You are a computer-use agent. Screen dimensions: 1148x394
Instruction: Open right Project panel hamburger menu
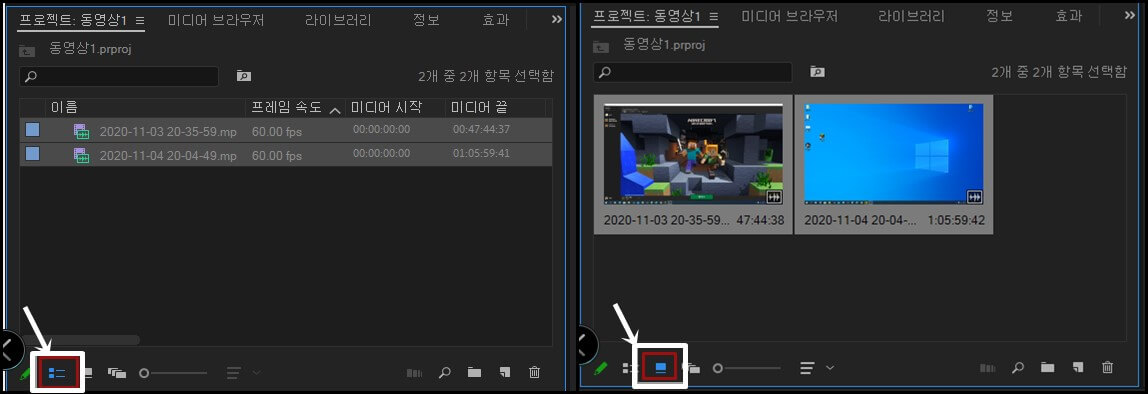click(714, 17)
